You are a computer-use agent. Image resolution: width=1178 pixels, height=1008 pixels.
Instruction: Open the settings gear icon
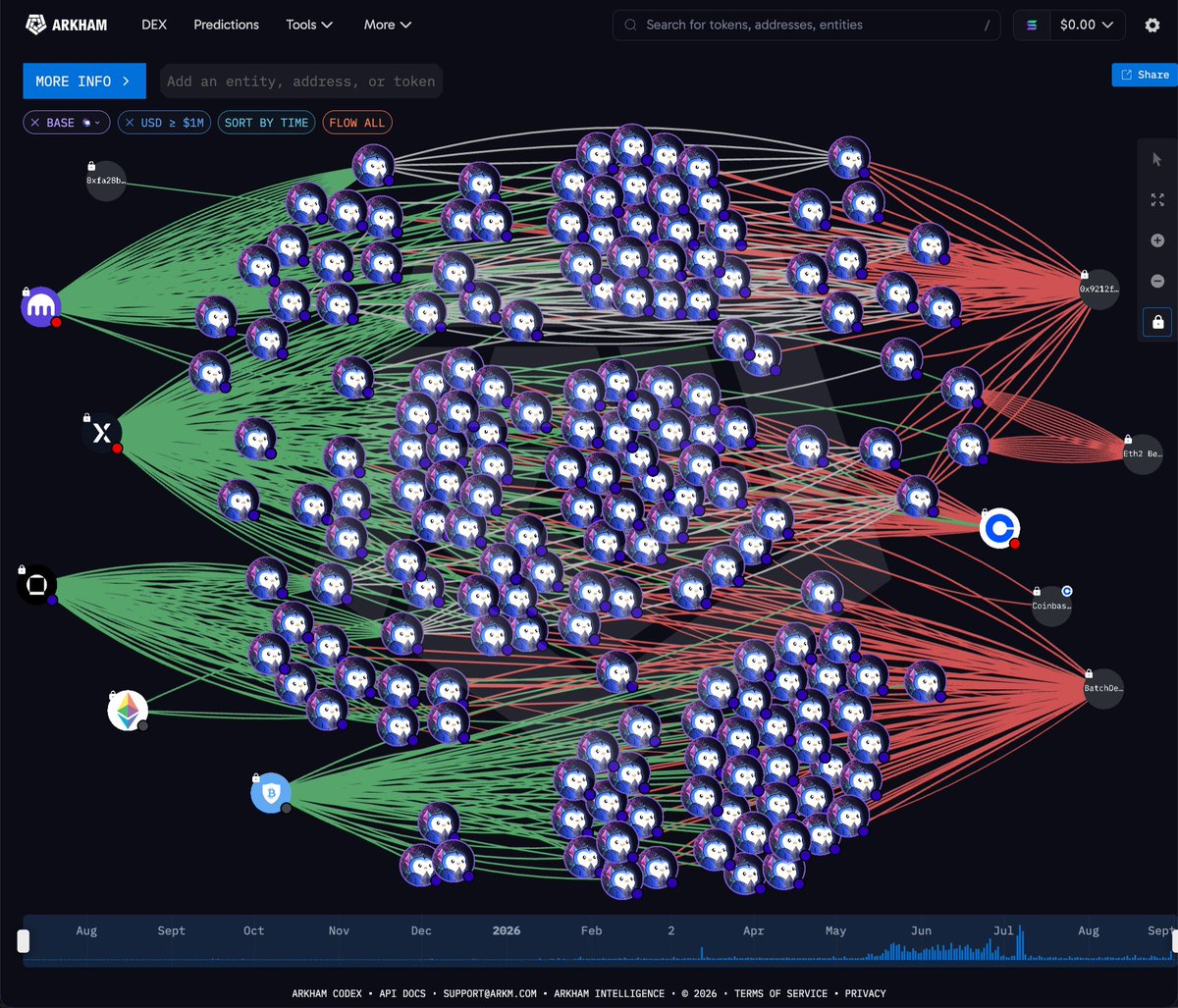point(1152,26)
